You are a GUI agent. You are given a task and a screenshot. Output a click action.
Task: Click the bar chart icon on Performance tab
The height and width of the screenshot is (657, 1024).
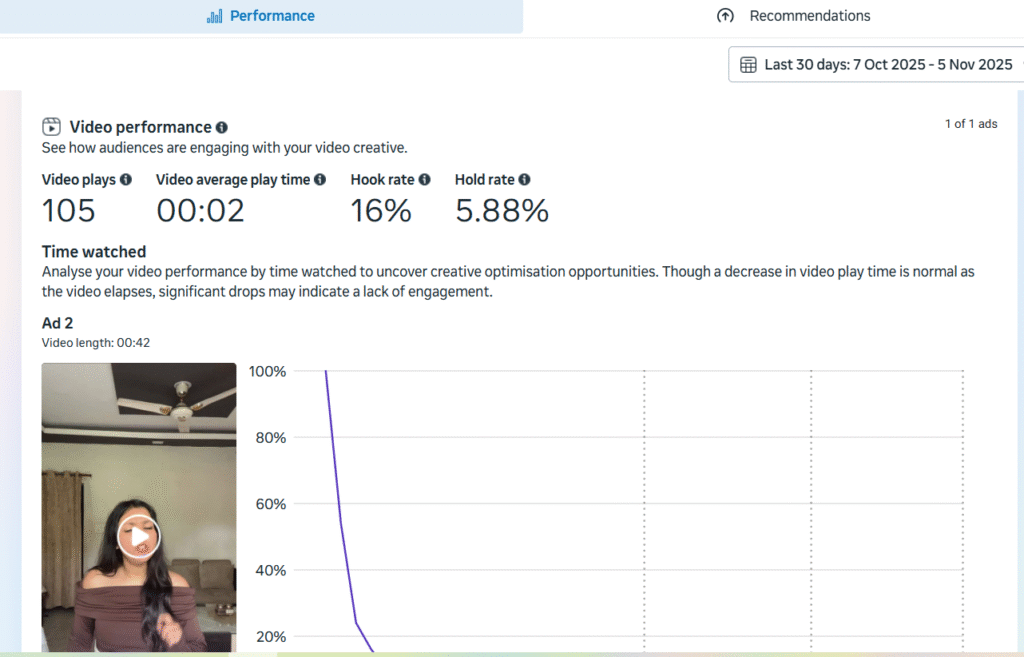(x=214, y=16)
